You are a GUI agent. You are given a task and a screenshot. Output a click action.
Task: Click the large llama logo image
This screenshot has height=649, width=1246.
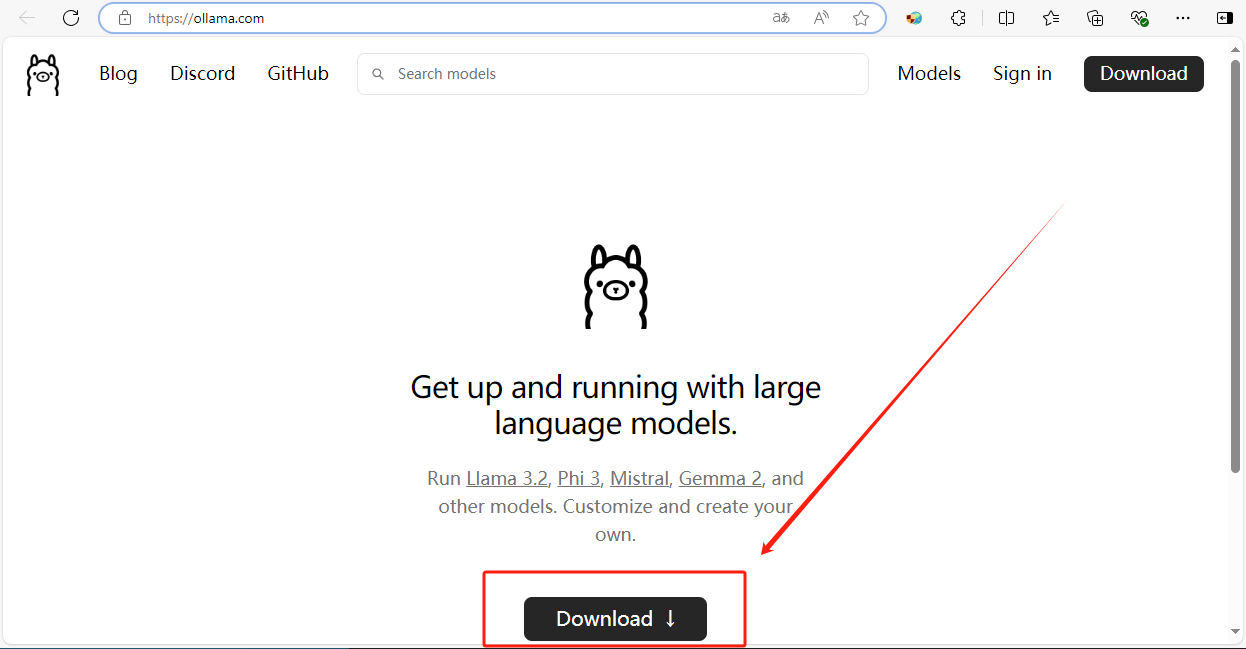(616, 286)
